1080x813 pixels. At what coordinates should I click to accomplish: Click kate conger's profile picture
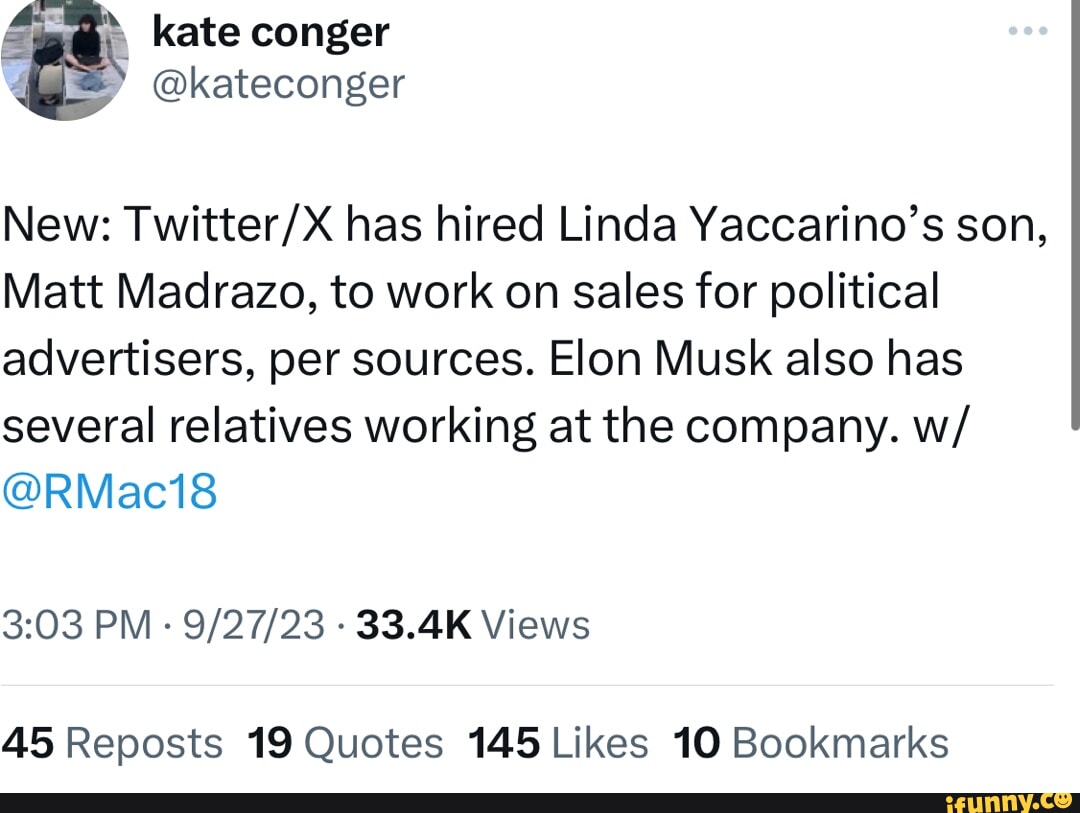[x=64, y=60]
